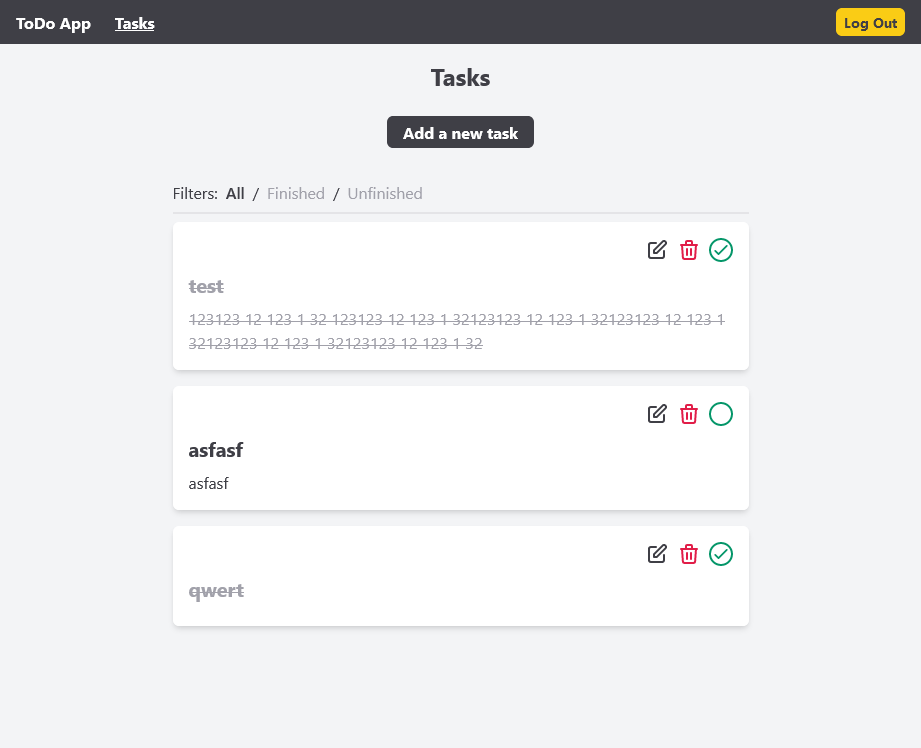Image resolution: width=921 pixels, height=748 pixels.
Task: Delete the 'qwert' task via trash icon
Action: point(689,554)
